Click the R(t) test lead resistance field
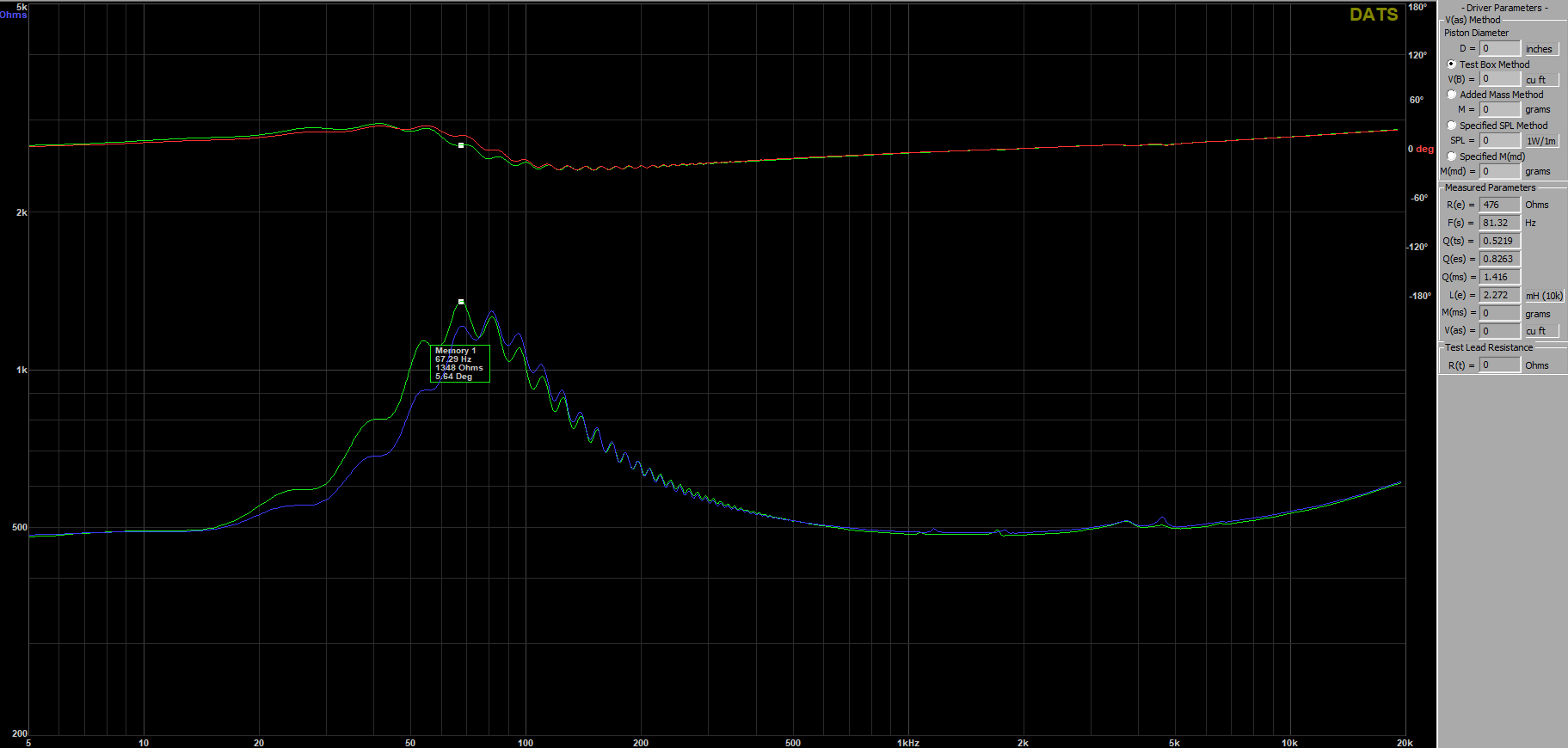The height and width of the screenshot is (748, 1568). [1499, 365]
